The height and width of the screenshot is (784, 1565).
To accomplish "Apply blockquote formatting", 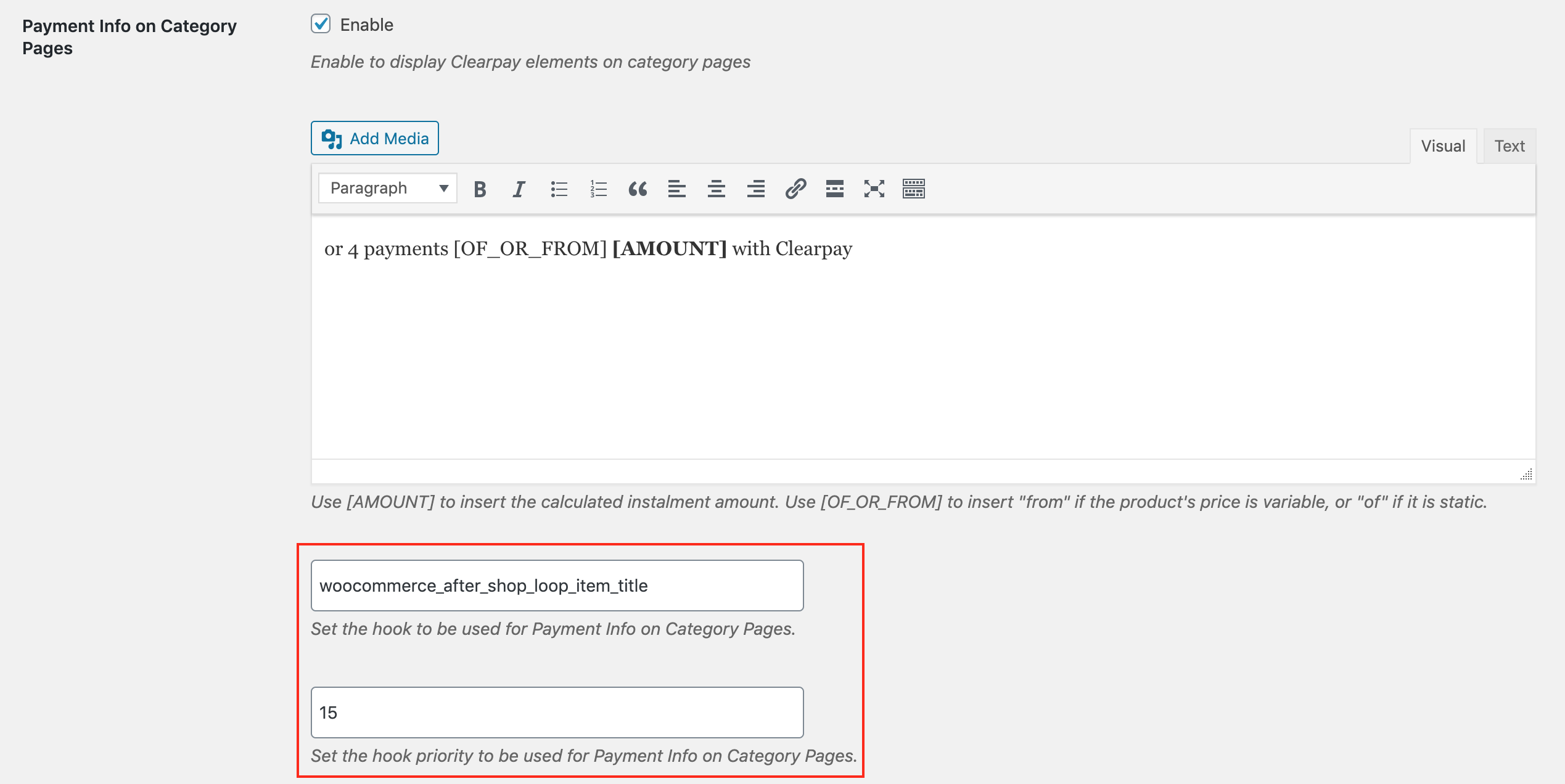I will (638, 189).
